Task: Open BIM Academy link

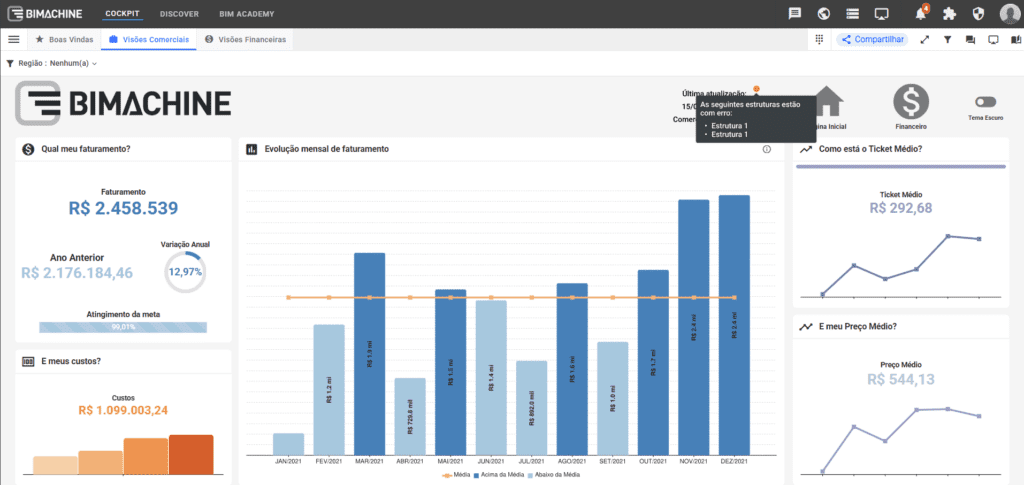Action: (245, 14)
